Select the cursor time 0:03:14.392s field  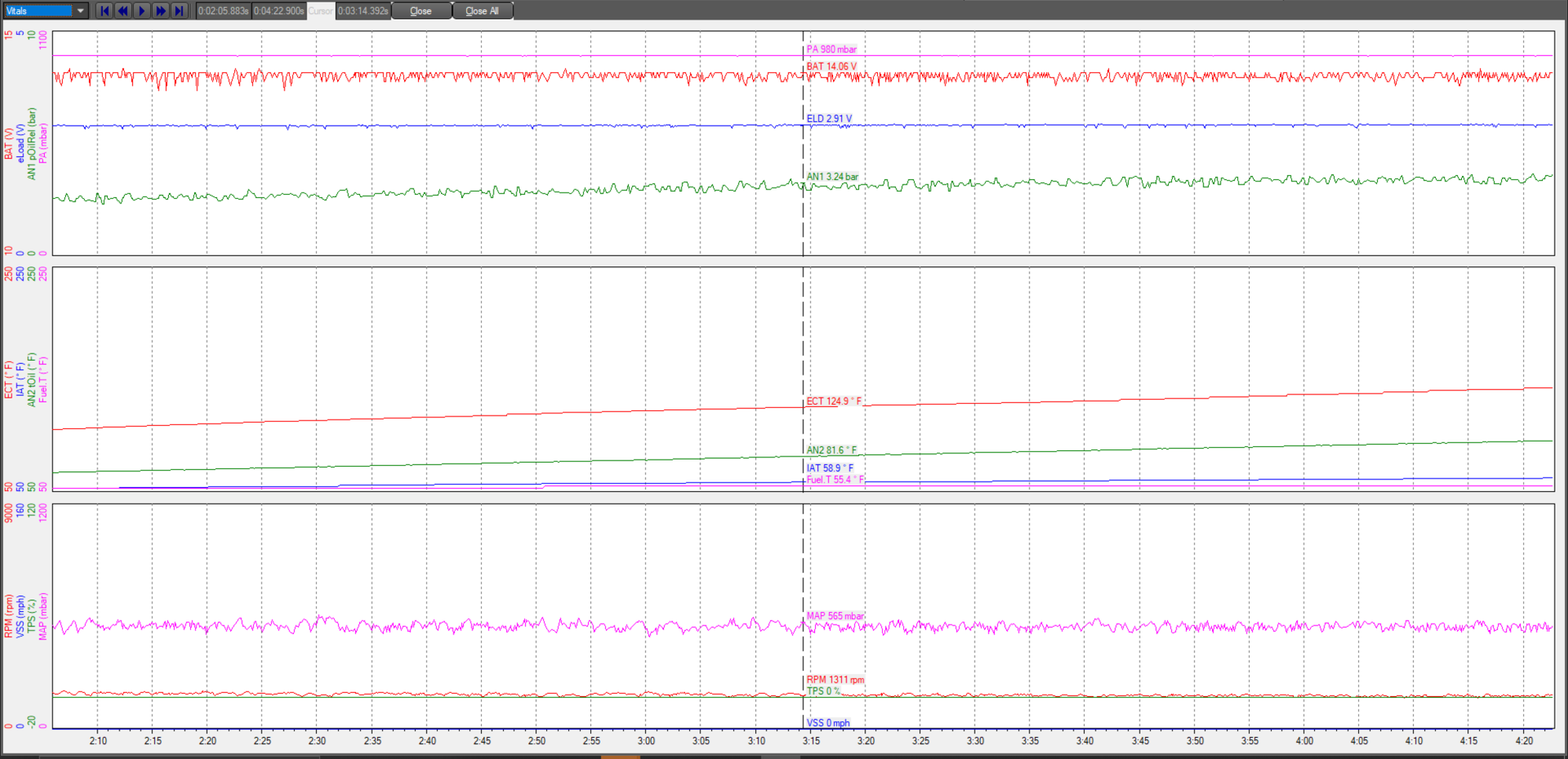coord(362,11)
